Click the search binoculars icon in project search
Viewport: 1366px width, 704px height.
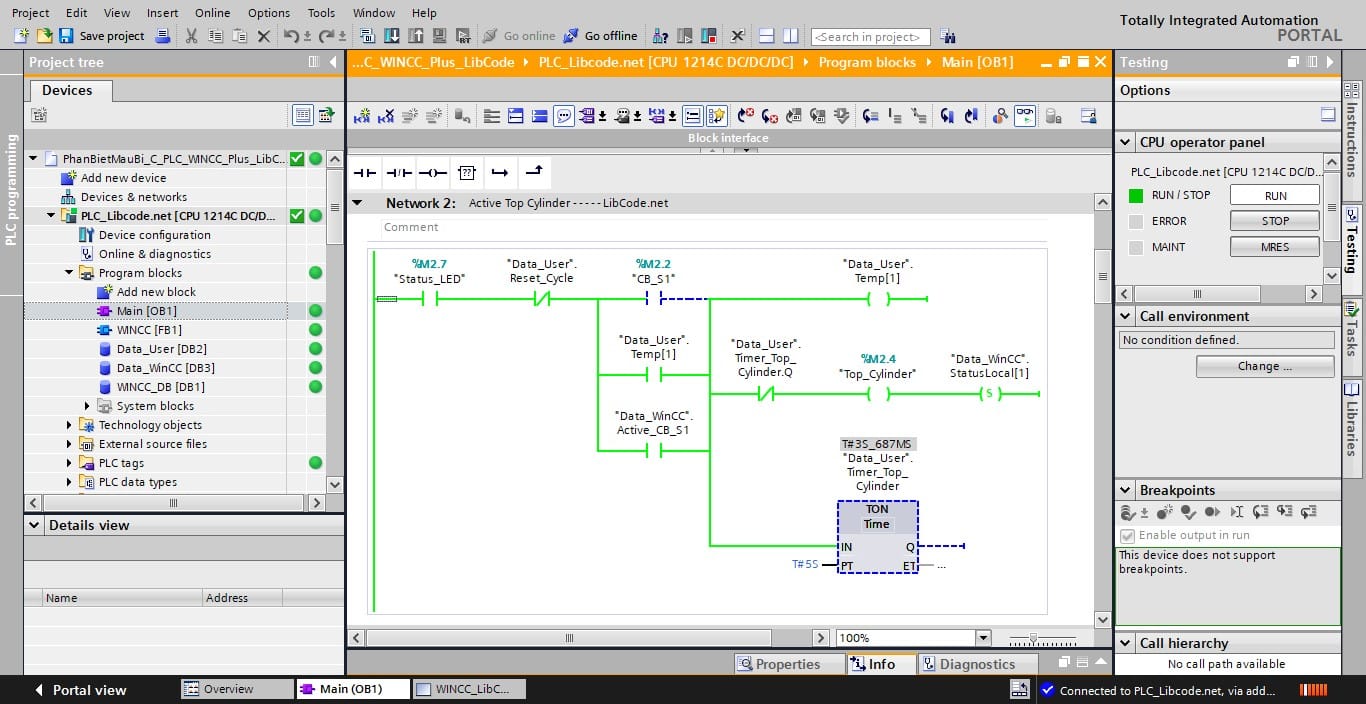[946, 36]
